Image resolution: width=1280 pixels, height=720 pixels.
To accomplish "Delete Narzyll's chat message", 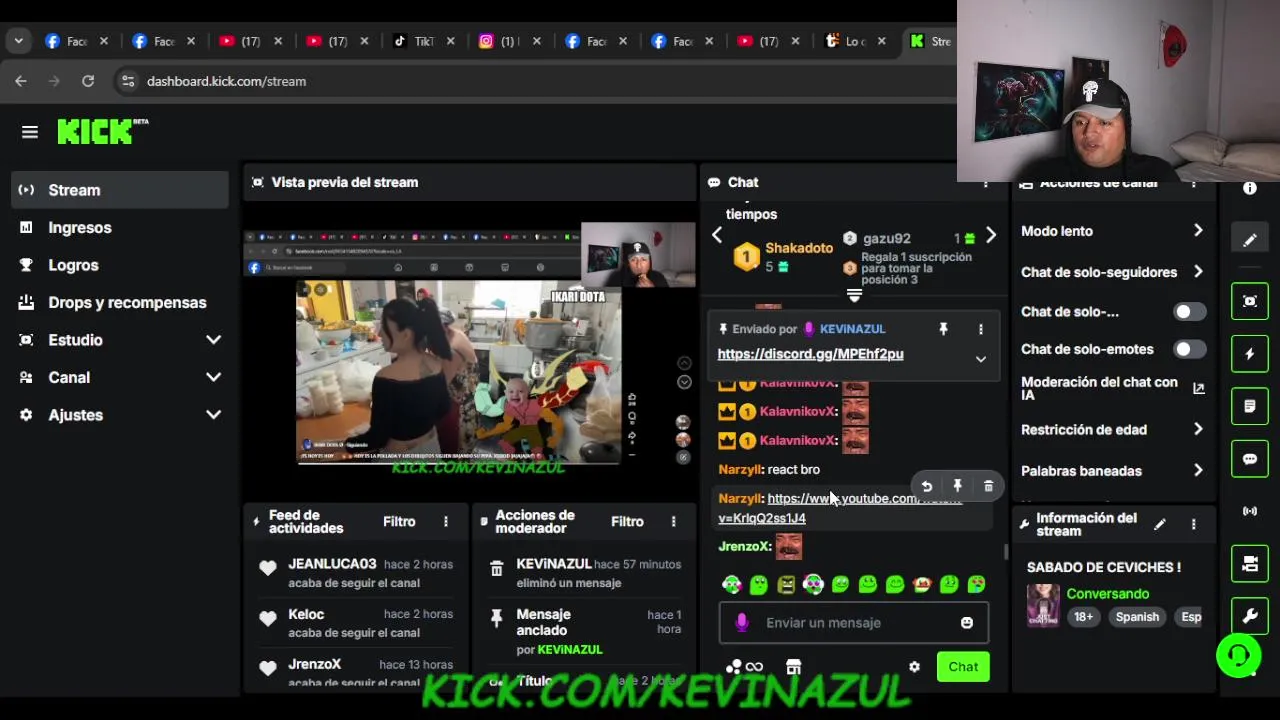I will 988,486.
